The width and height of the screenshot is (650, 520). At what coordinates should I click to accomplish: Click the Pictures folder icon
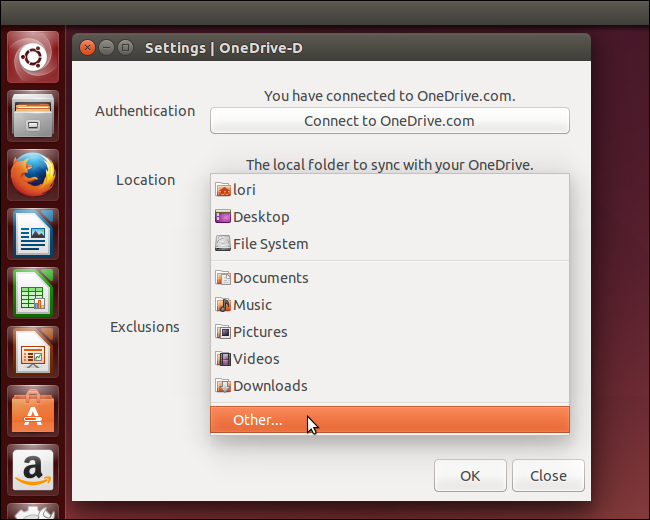223,332
